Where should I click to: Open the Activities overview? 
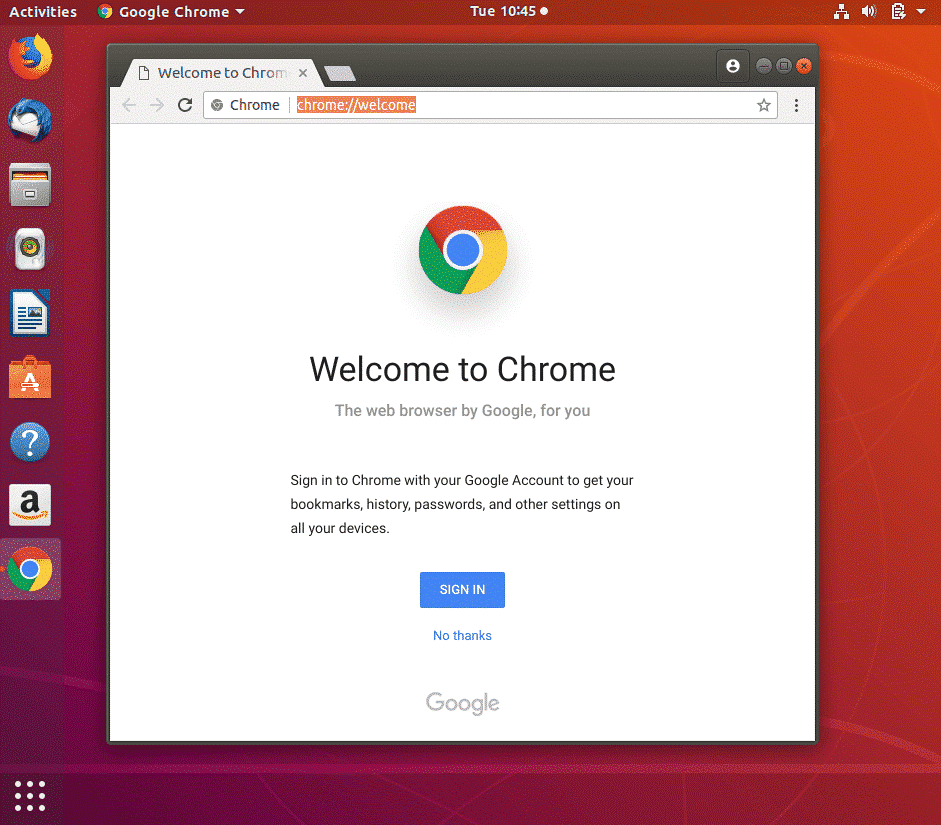[x=43, y=11]
